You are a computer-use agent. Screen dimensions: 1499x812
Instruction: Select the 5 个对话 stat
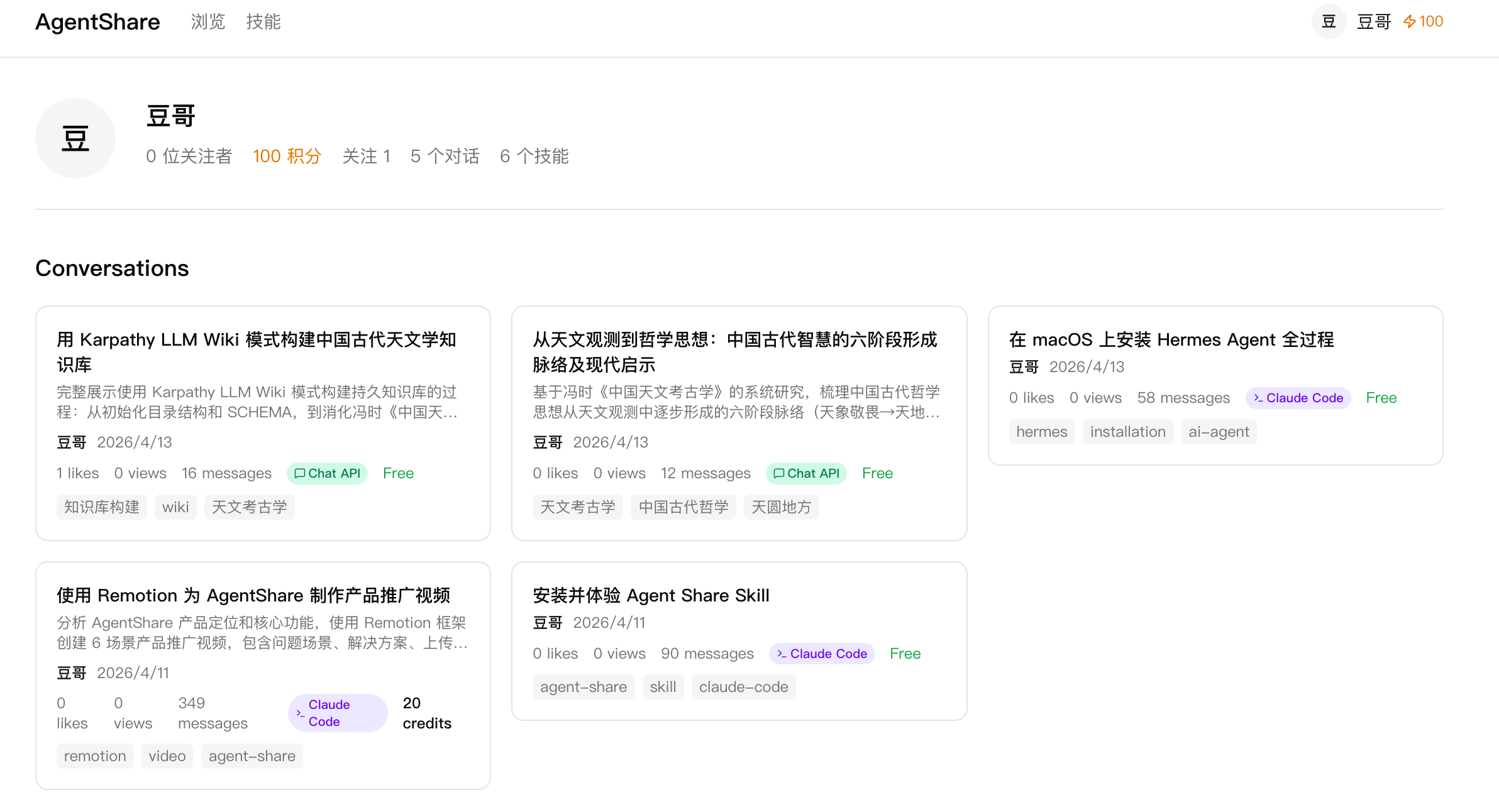point(445,156)
